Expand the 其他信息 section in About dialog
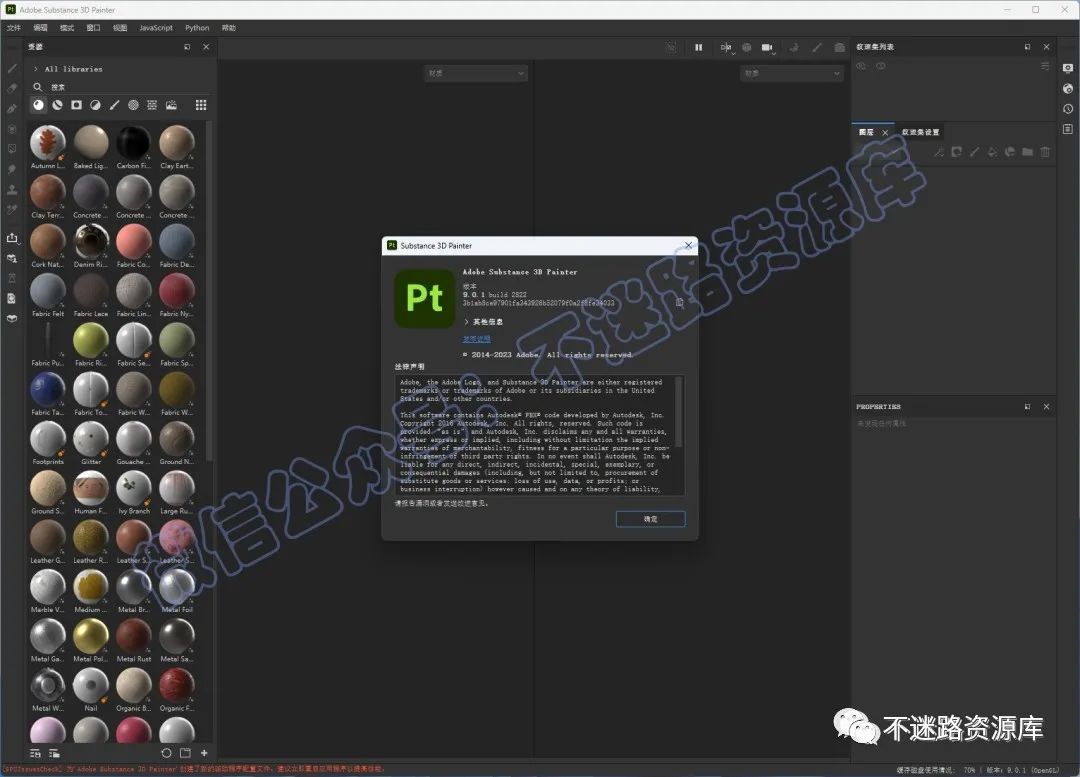 [x=467, y=322]
